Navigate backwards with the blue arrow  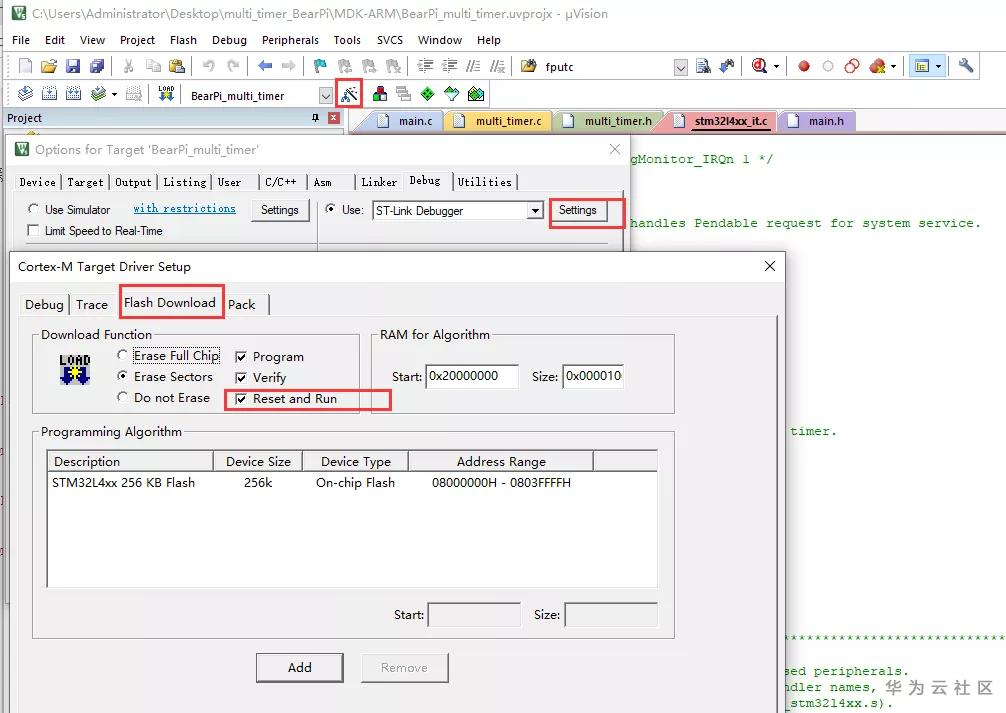tap(265, 65)
